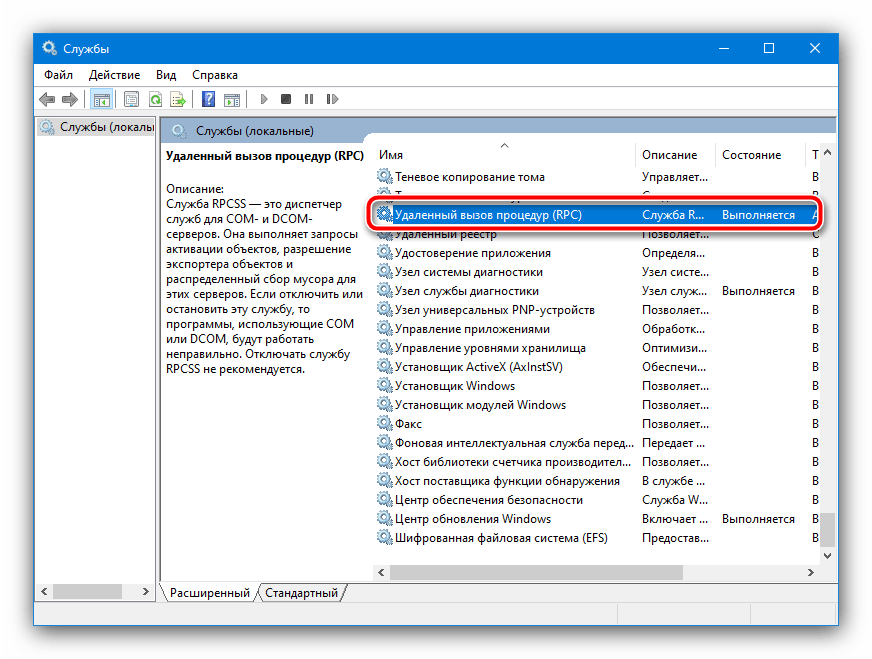The image size is (872, 659).
Task: Switch to the Стандартный tab
Action: coord(301,593)
